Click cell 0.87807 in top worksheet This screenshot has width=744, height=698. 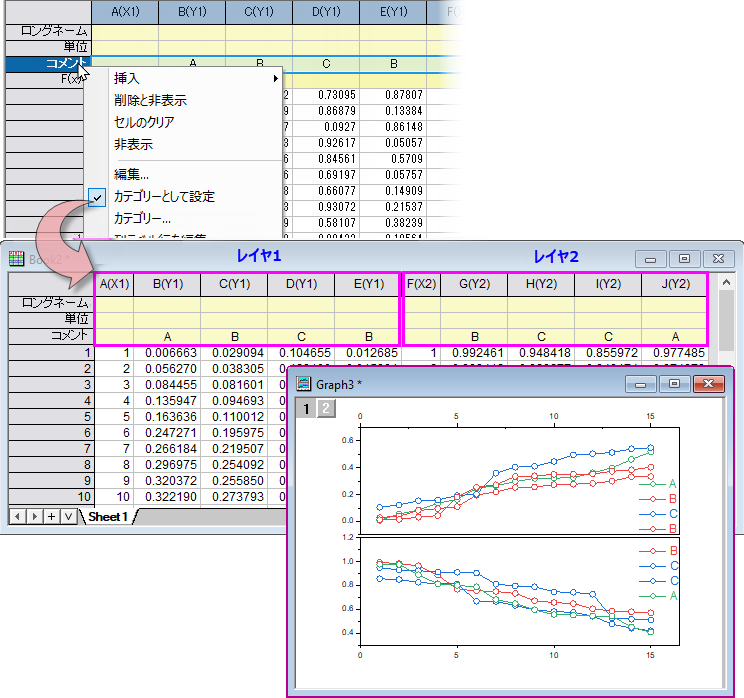pos(393,95)
